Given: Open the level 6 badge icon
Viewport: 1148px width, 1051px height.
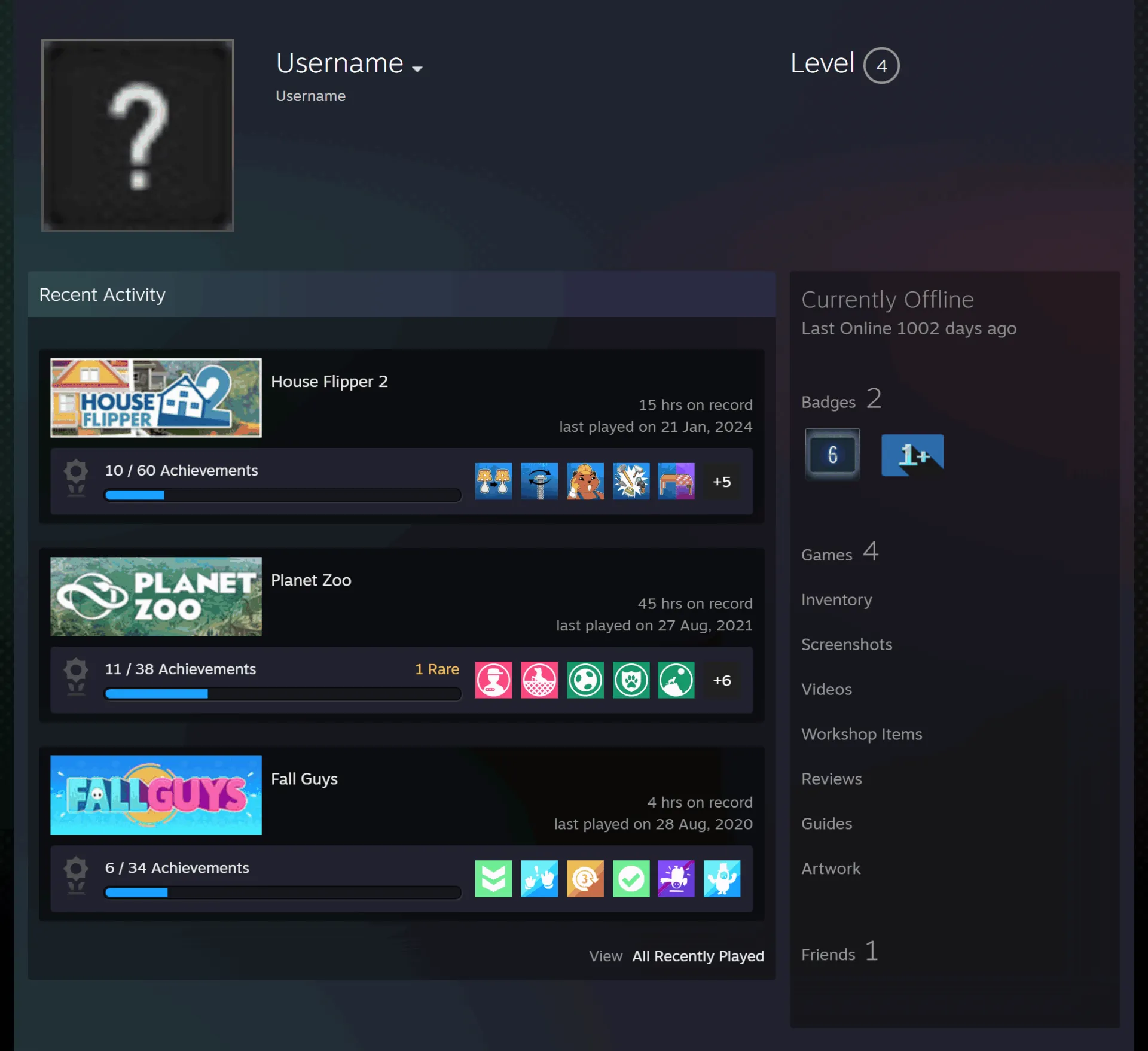Looking at the screenshot, I should [832, 455].
